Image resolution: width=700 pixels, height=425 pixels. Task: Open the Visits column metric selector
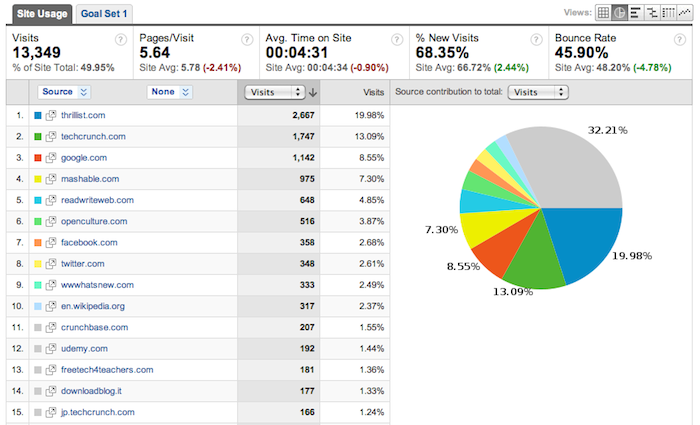coord(275,92)
